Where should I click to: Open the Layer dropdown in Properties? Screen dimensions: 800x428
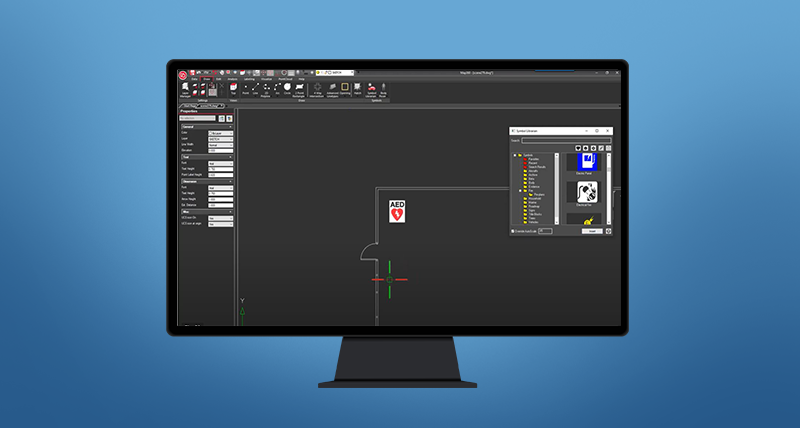click(220, 139)
